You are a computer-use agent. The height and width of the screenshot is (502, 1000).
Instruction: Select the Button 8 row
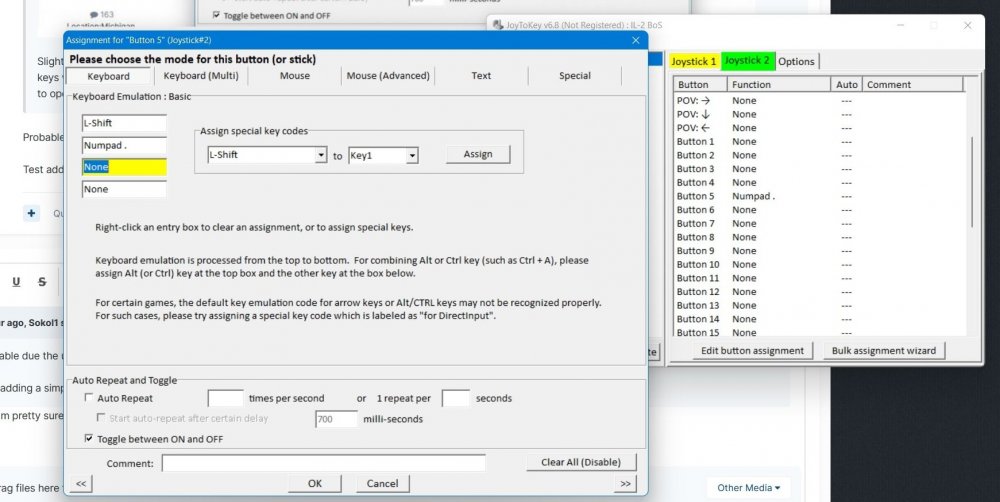pyautogui.click(x=818, y=237)
